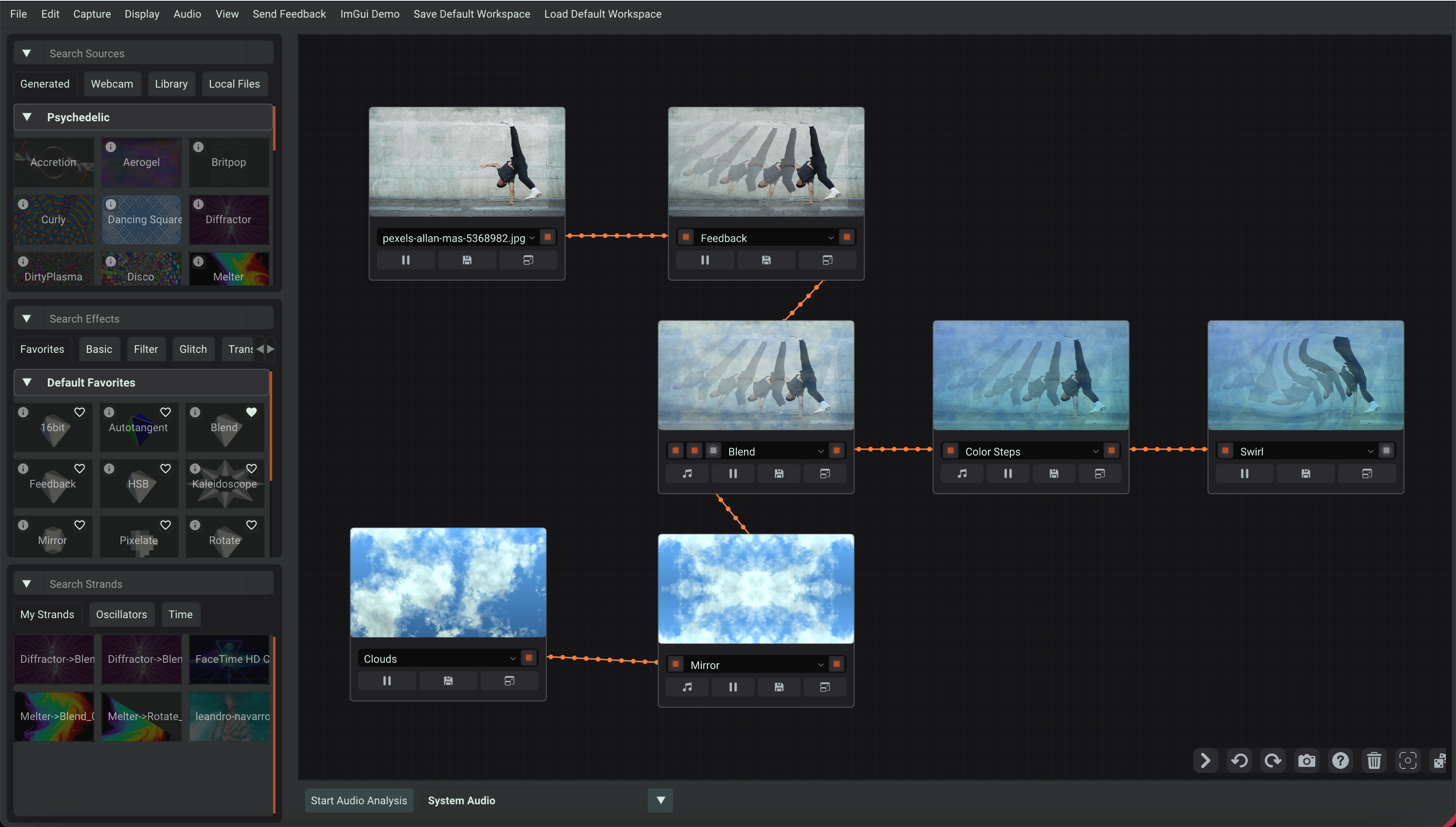
Task: Click Start Audio Analysis
Action: [359, 800]
